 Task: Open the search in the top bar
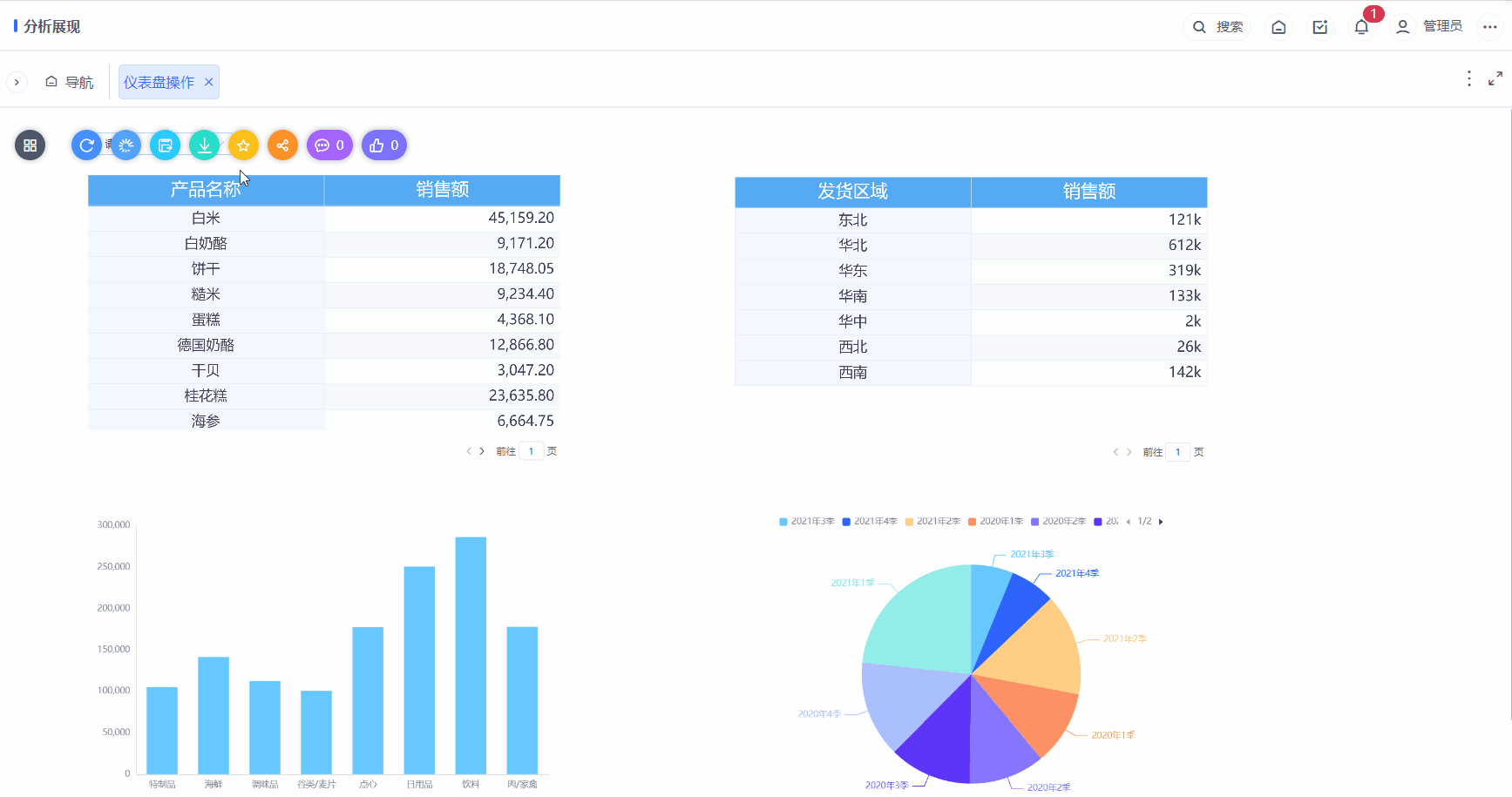[x=1217, y=27]
